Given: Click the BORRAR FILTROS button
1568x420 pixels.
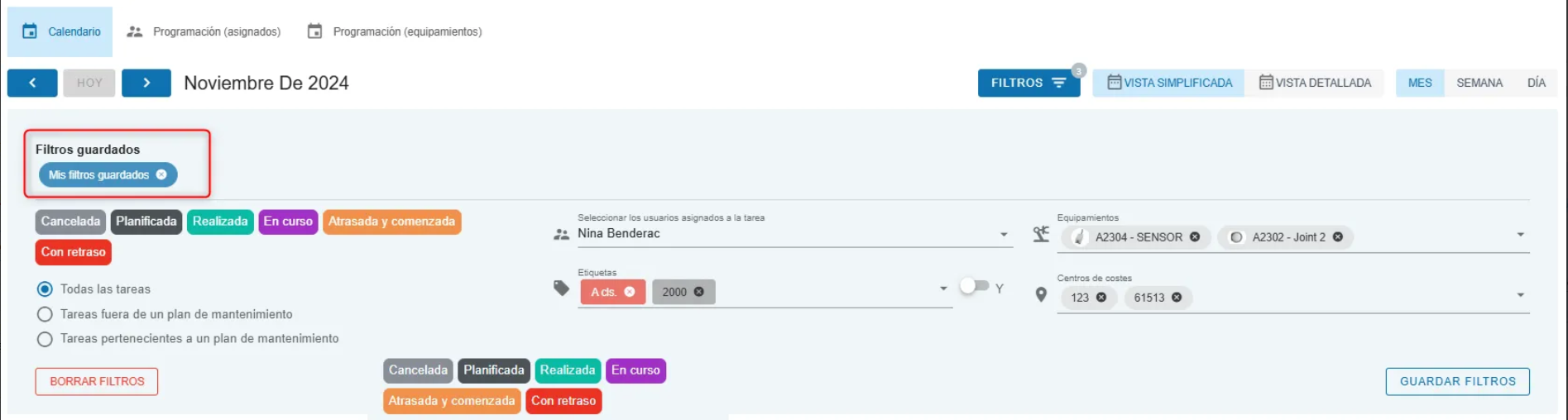Looking at the screenshot, I should [x=97, y=381].
